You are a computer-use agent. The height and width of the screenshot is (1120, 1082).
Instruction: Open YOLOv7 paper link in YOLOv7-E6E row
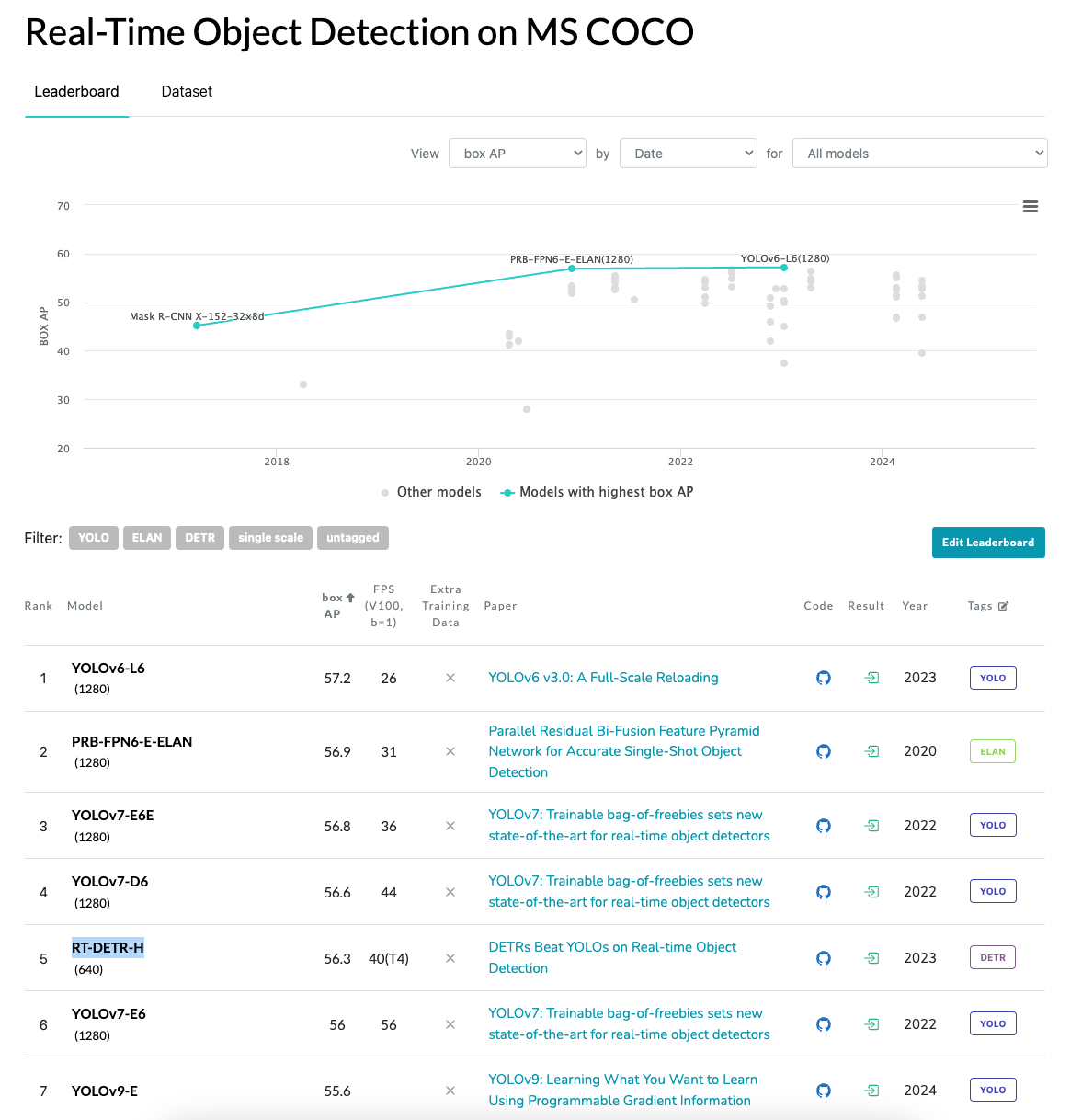pos(629,825)
